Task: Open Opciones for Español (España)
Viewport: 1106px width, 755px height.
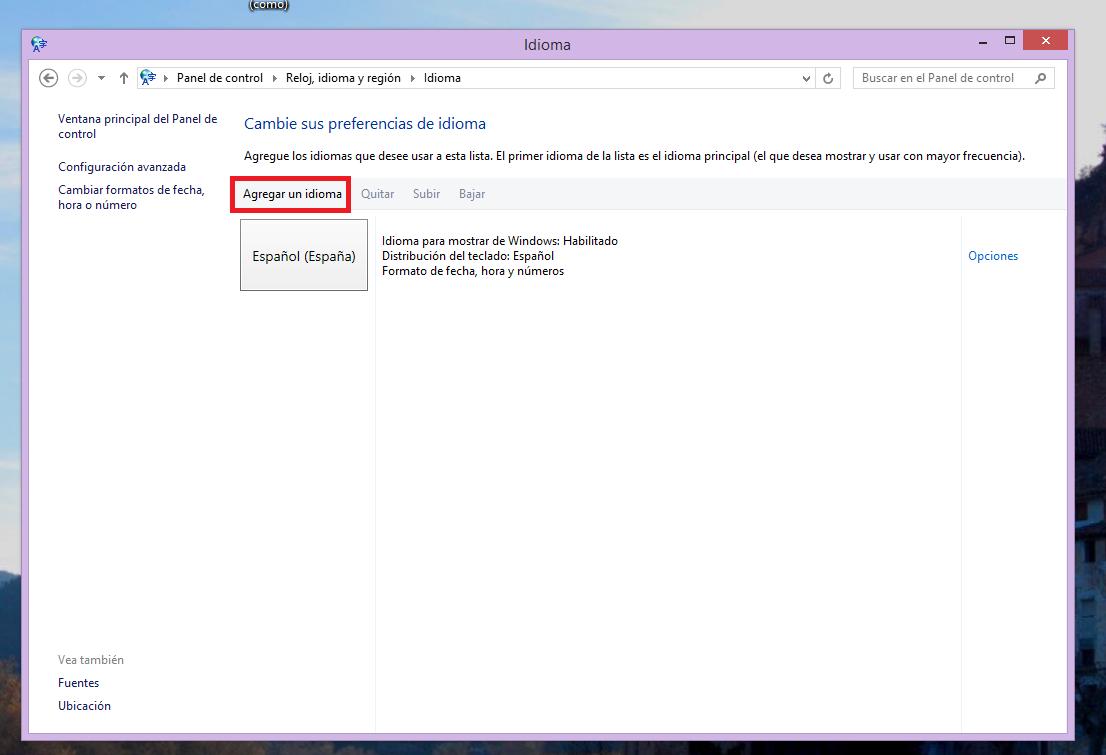Action: 992,256
